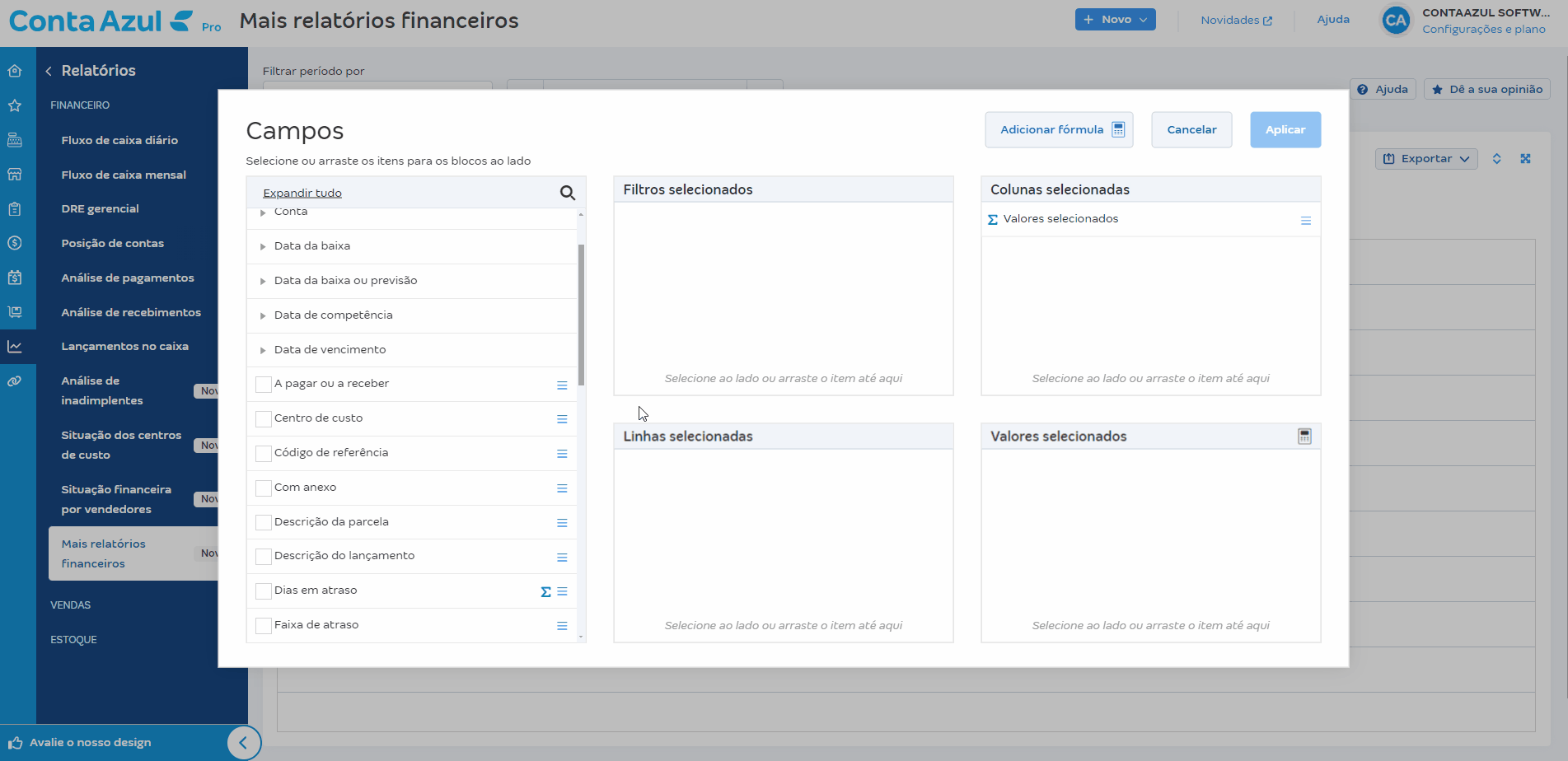Open the Novidades link
This screenshot has height=761, width=1568.
click(1236, 21)
